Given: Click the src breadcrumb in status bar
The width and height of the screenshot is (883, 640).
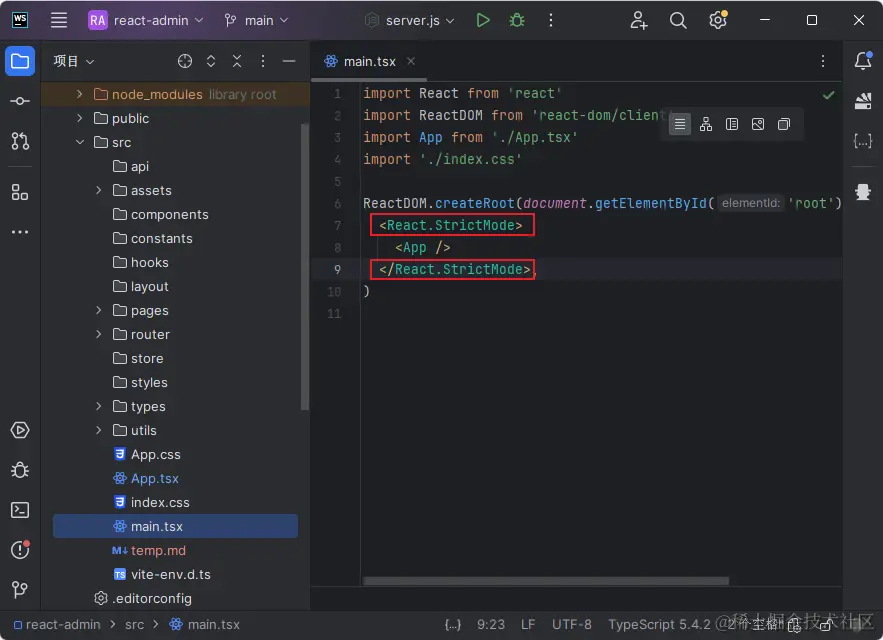Looking at the screenshot, I should tap(135, 625).
